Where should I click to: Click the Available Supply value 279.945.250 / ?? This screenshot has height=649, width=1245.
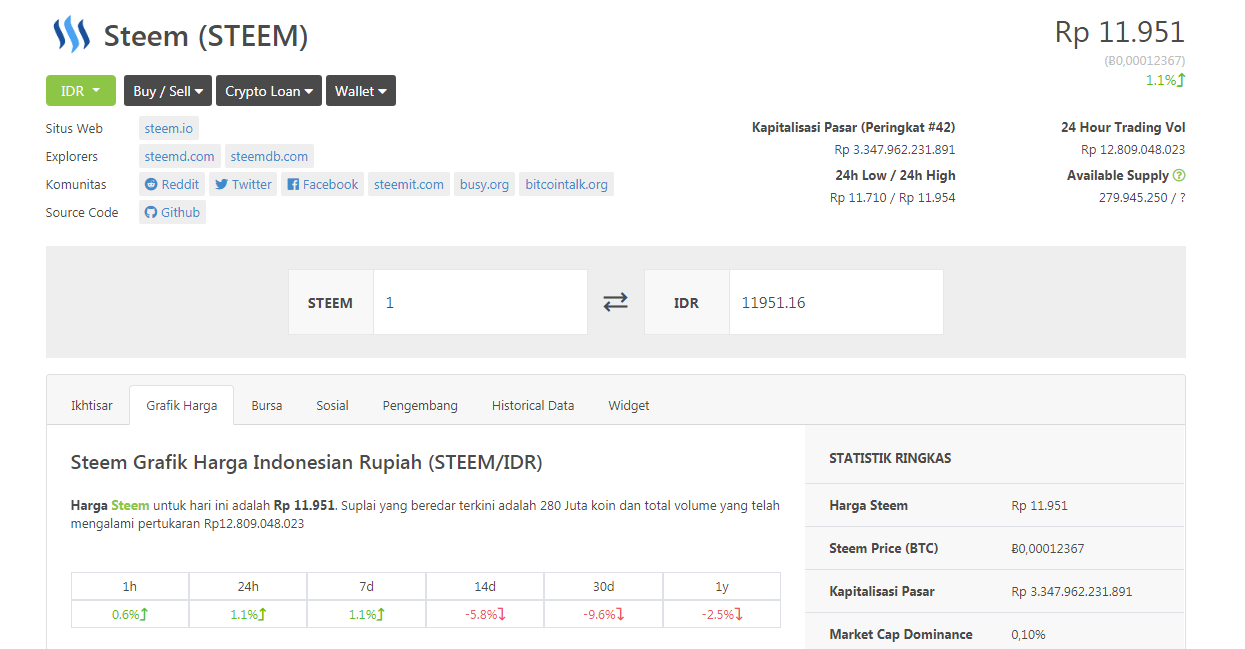pyautogui.click(x=1142, y=197)
